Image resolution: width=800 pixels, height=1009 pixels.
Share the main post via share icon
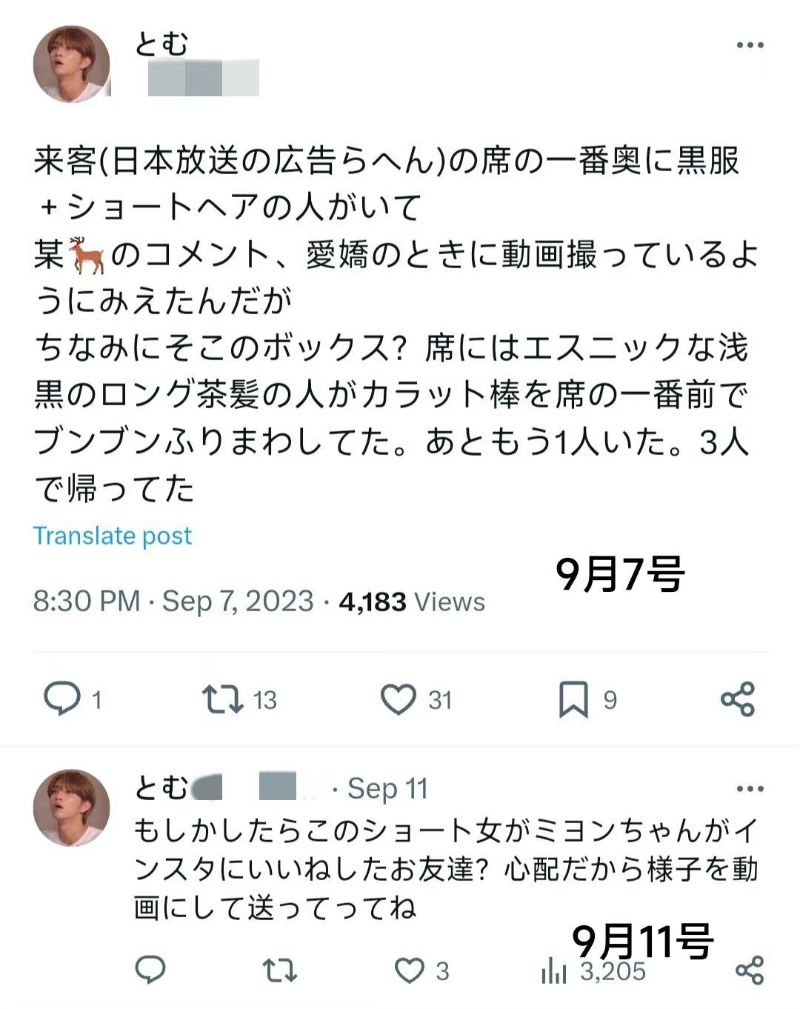coord(738,699)
